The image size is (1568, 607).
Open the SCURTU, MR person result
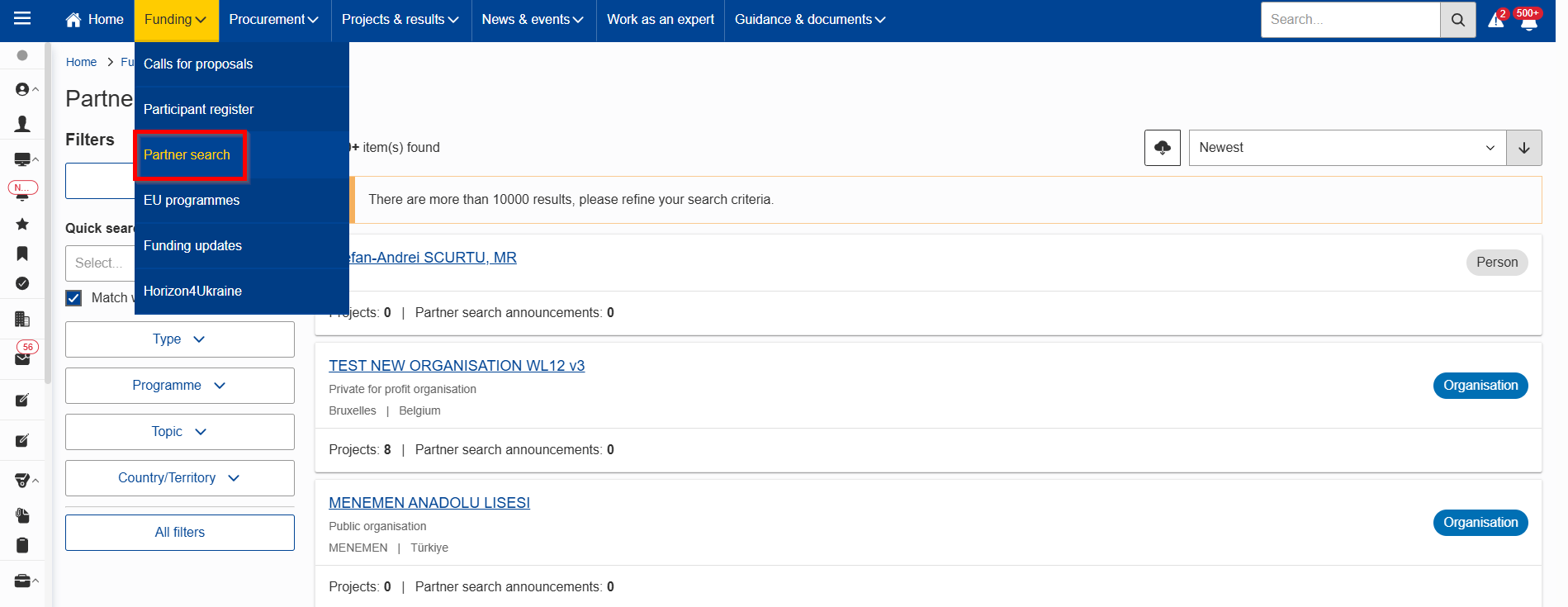coord(433,258)
